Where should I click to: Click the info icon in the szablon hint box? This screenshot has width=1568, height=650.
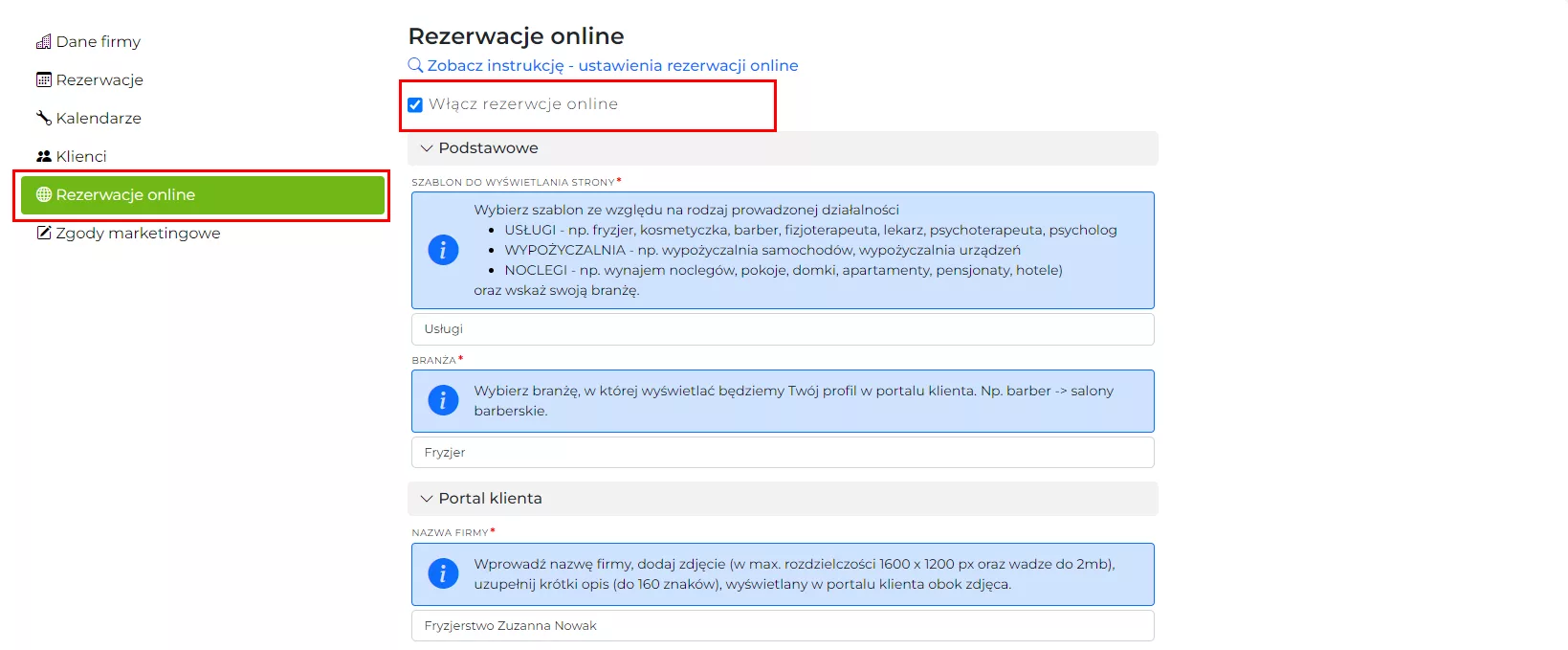point(443,251)
